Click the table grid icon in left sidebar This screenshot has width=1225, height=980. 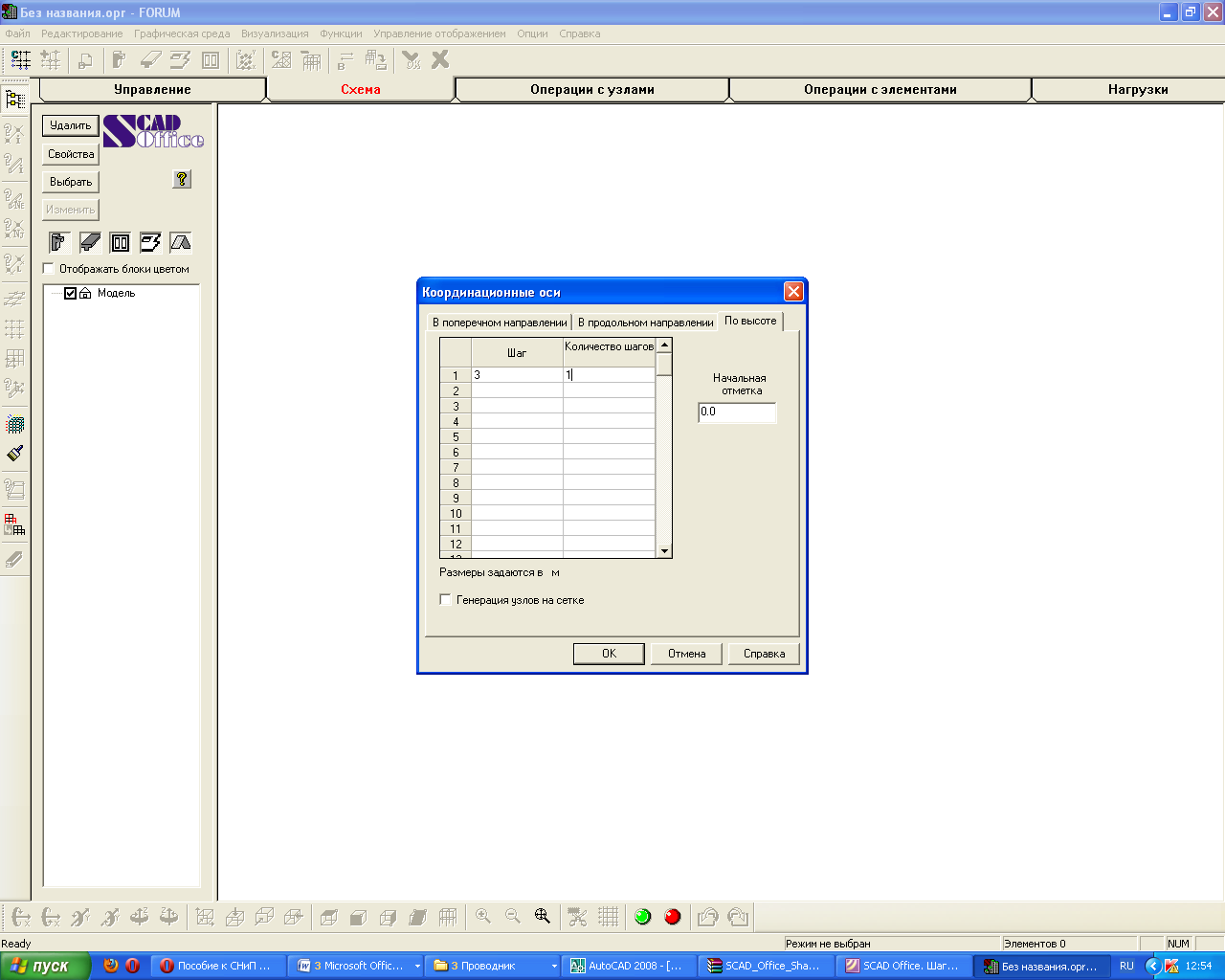[x=14, y=524]
